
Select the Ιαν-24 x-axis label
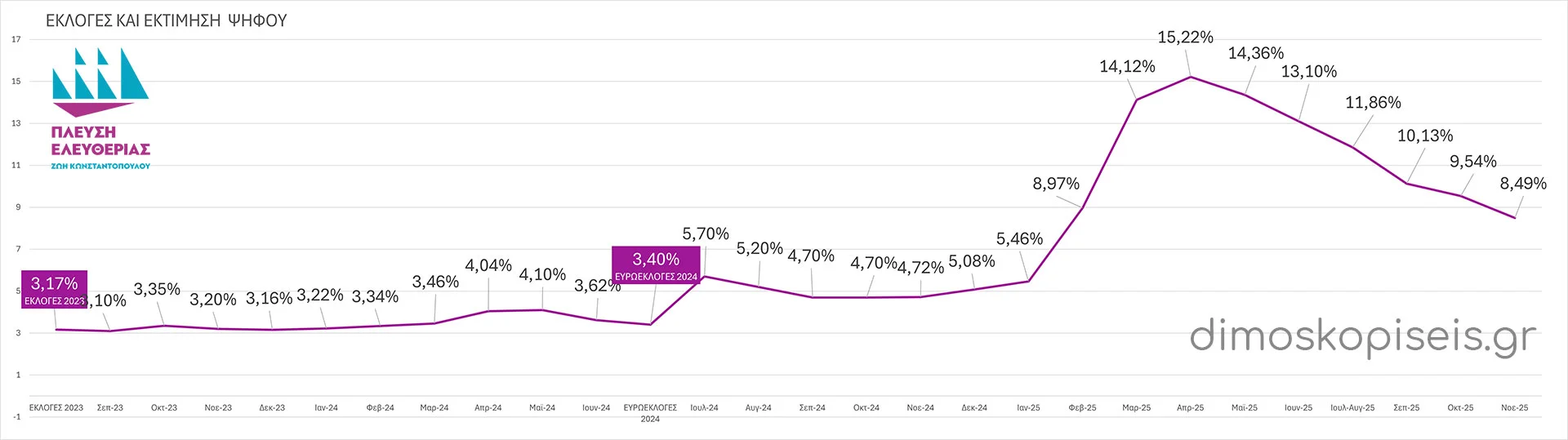pos(326,407)
